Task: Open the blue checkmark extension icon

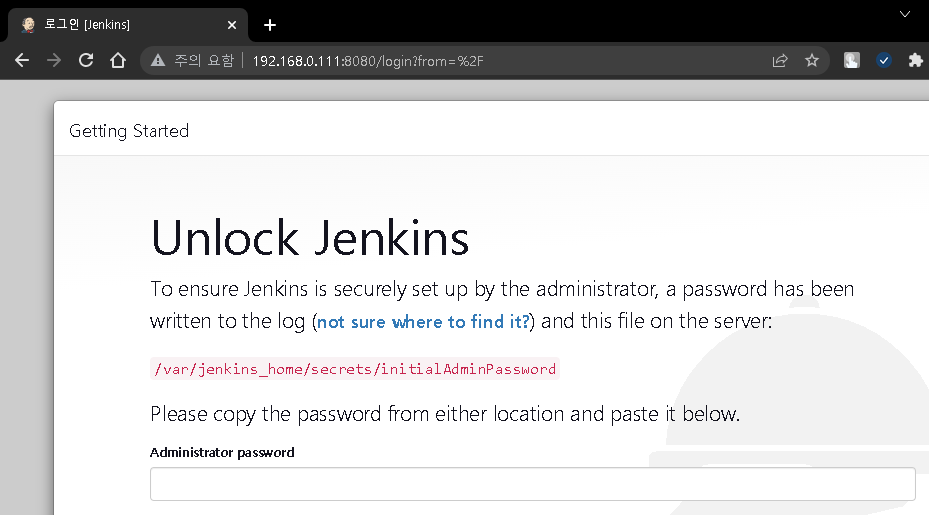Action: 884,60
